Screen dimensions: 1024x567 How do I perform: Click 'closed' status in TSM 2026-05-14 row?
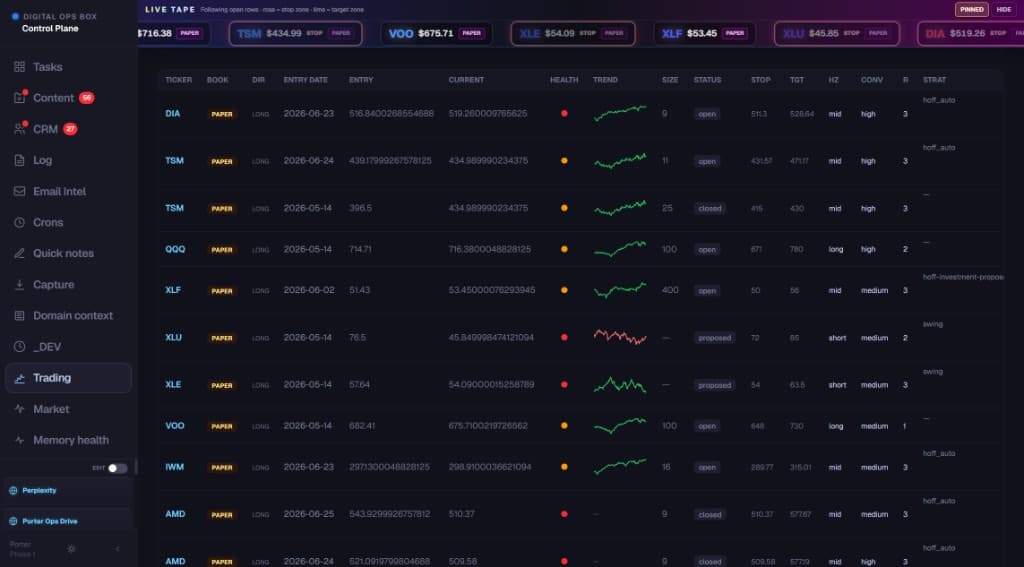710,208
